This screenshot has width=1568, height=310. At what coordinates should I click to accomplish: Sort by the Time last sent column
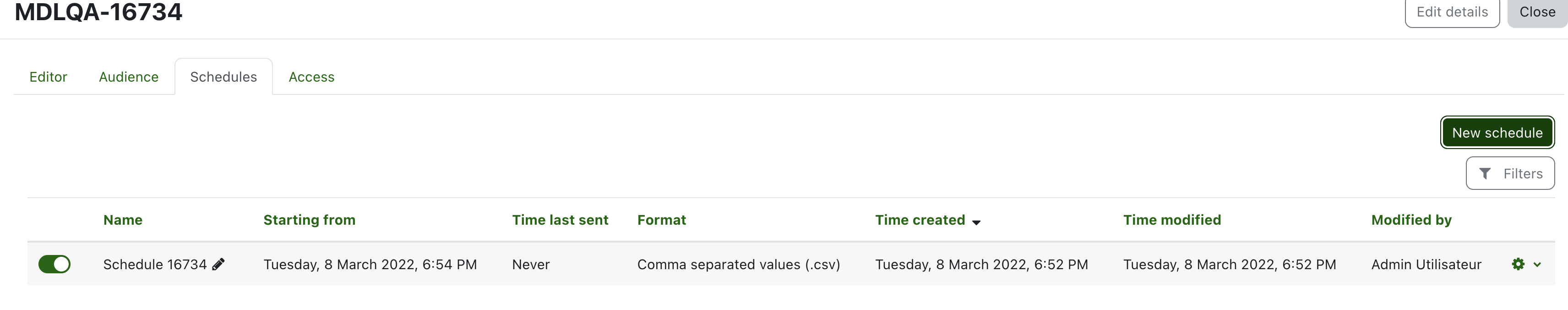click(560, 220)
